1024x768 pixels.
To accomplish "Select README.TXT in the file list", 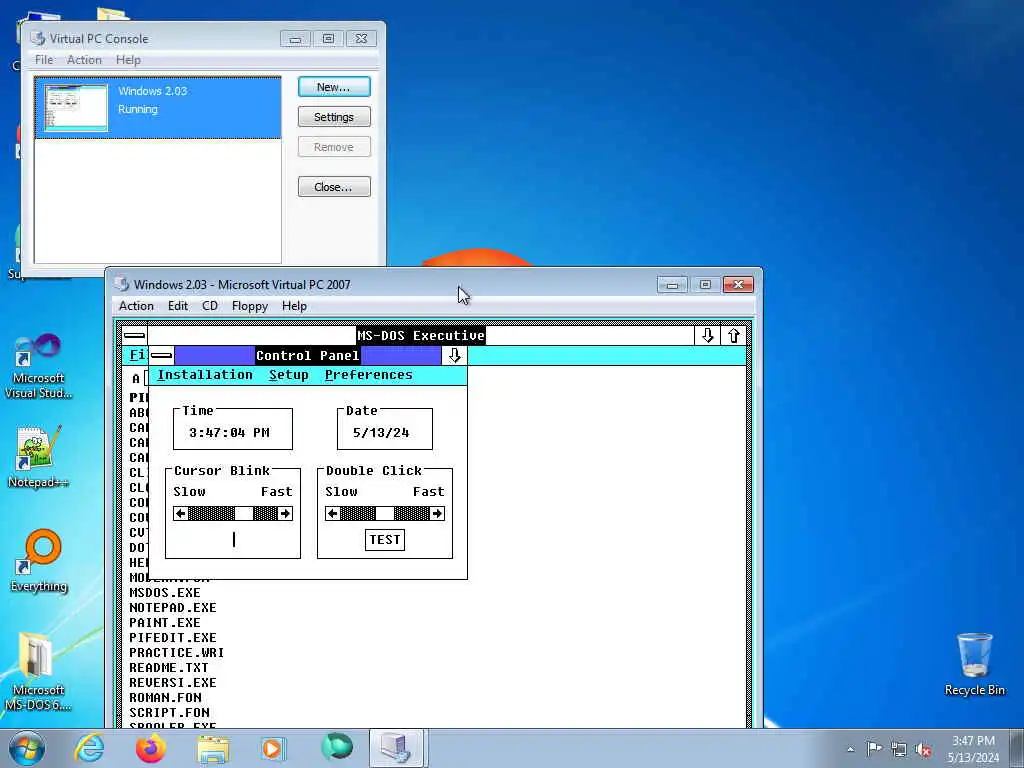I will [168, 667].
